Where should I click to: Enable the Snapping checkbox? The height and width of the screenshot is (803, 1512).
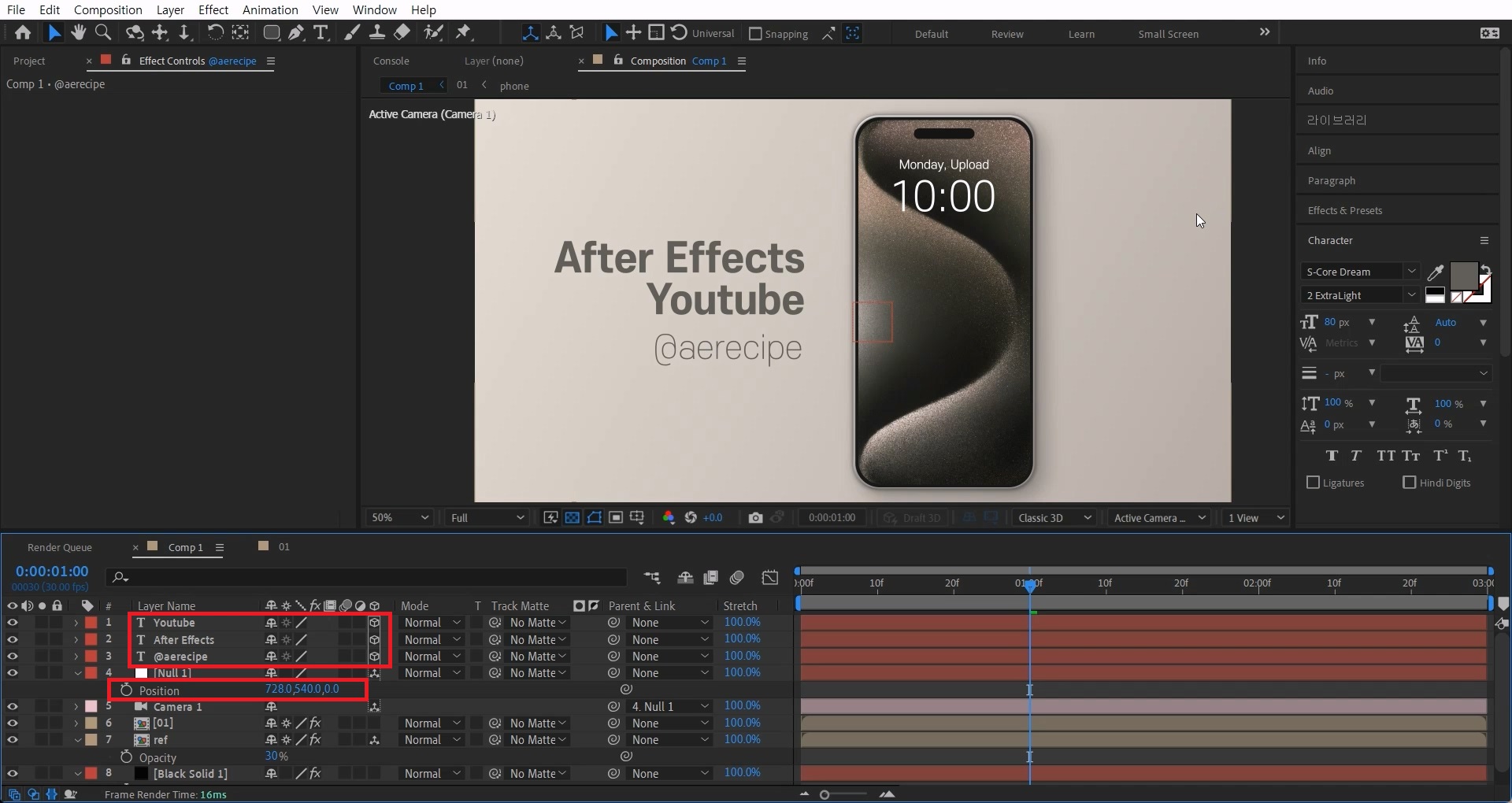click(755, 34)
